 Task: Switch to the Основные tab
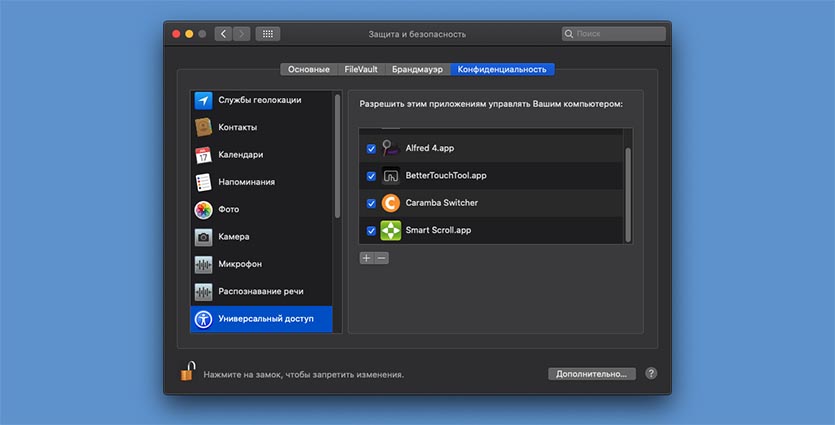click(308, 69)
